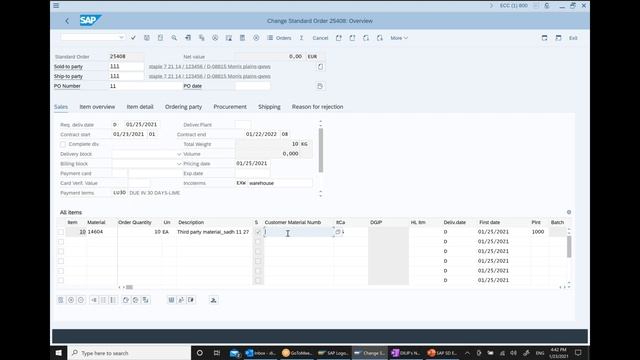Click the Enter checkmark icon in toolbar
Screen dimensions: 640x360
pos(133,38)
